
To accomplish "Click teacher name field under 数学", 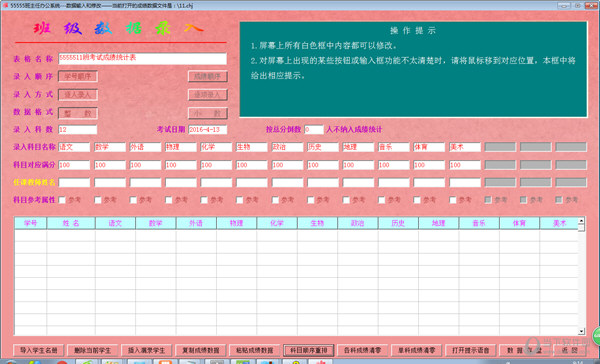I will coord(110,183).
